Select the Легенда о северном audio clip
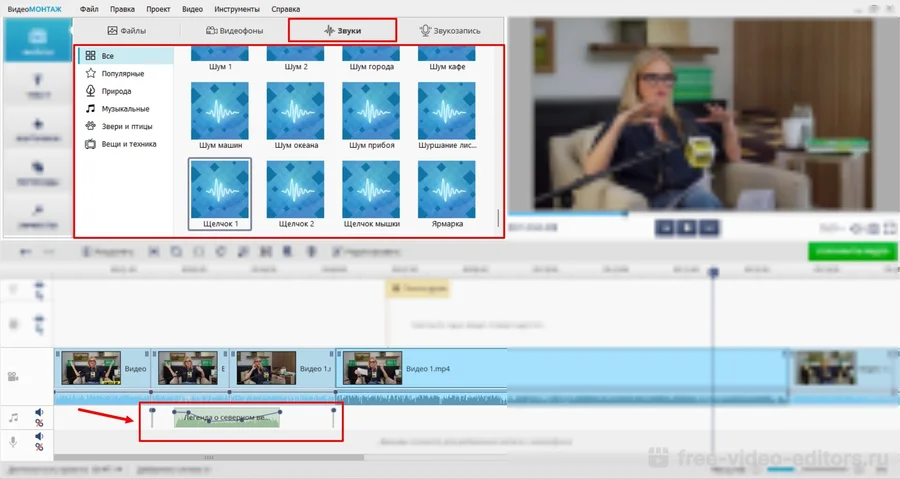 click(x=226, y=418)
